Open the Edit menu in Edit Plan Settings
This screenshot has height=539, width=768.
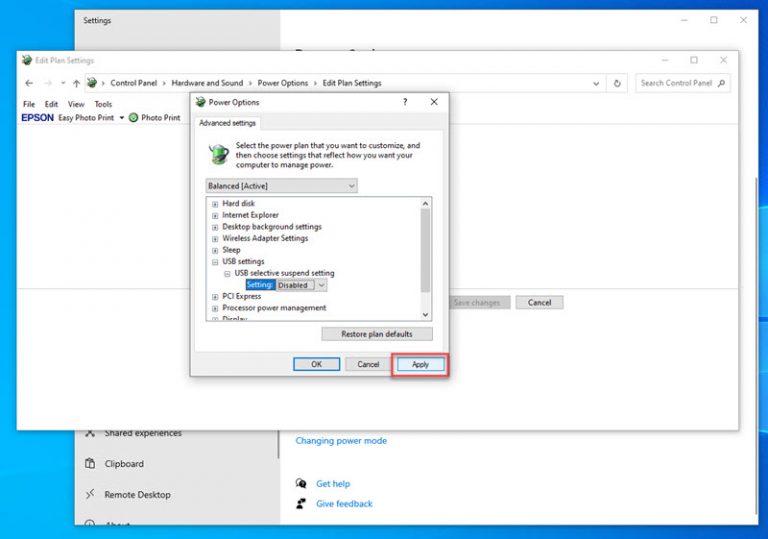tap(51, 104)
